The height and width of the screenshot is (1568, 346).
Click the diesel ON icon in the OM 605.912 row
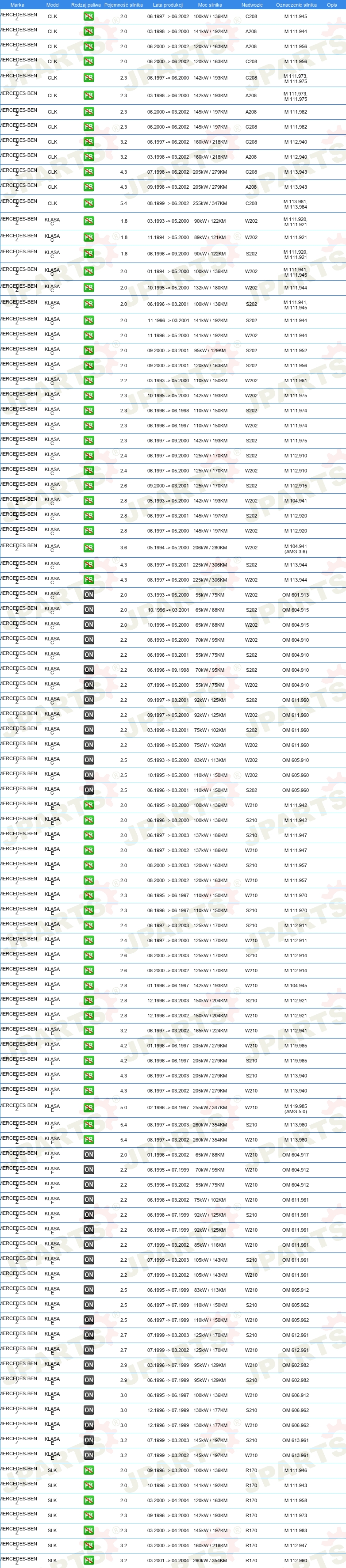89,1290
